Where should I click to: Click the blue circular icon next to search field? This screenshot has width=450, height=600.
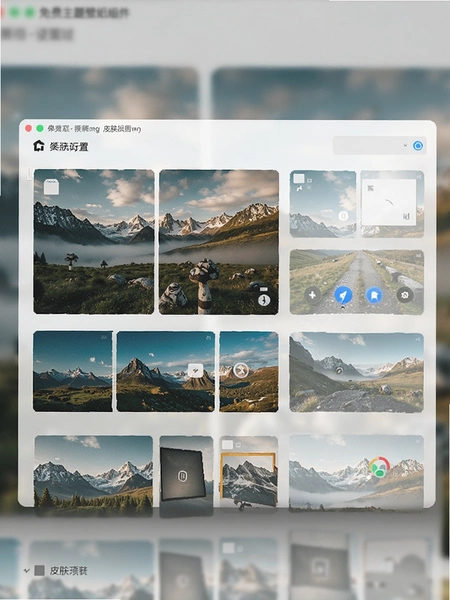(418, 146)
